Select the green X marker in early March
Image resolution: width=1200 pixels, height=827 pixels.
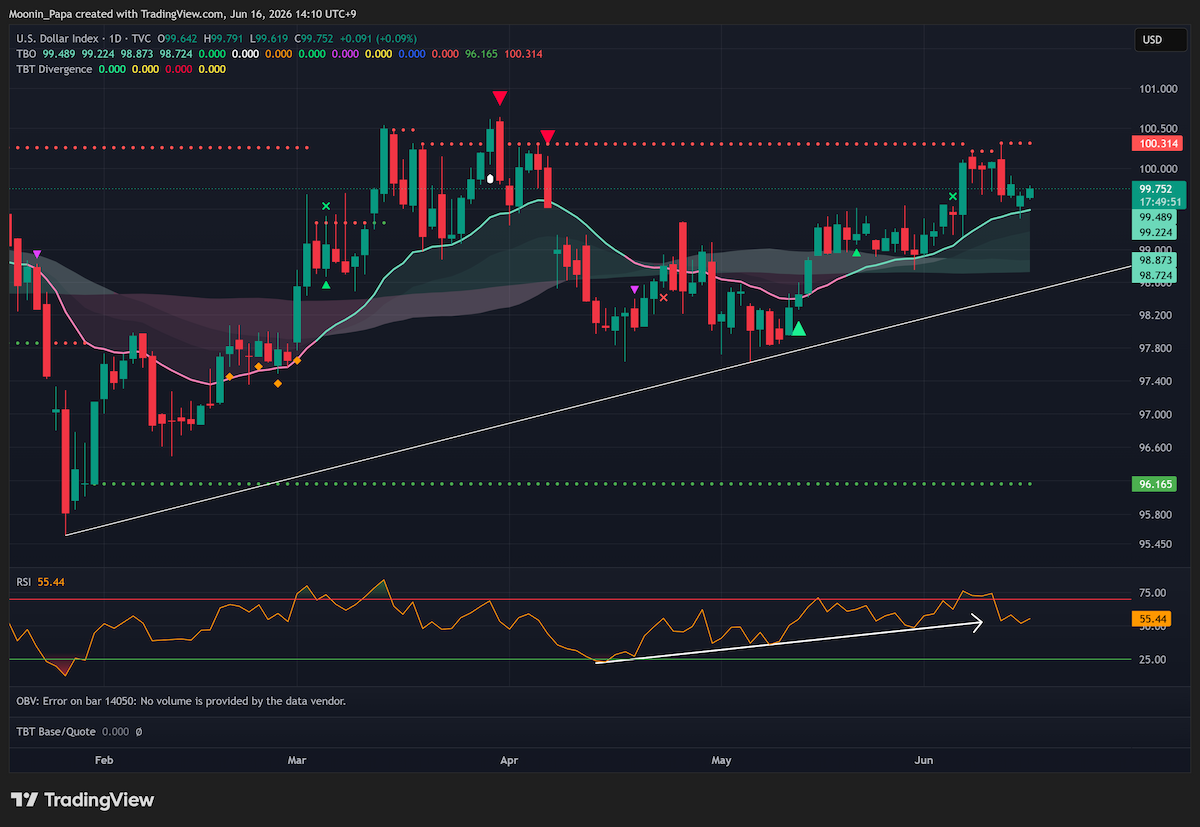pyautogui.click(x=326, y=207)
